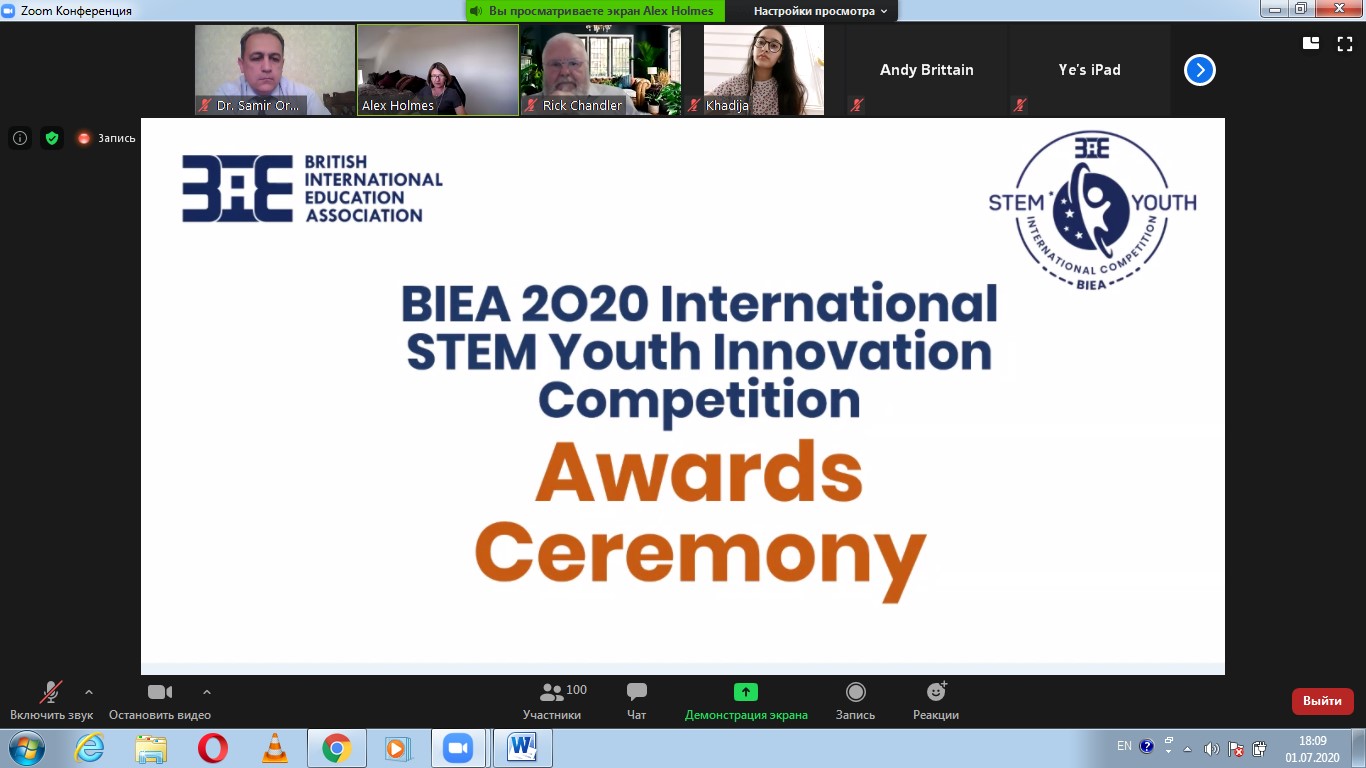Expand video options arrow next to camera
Image resolution: width=1366 pixels, height=768 pixels.
[207, 691]
